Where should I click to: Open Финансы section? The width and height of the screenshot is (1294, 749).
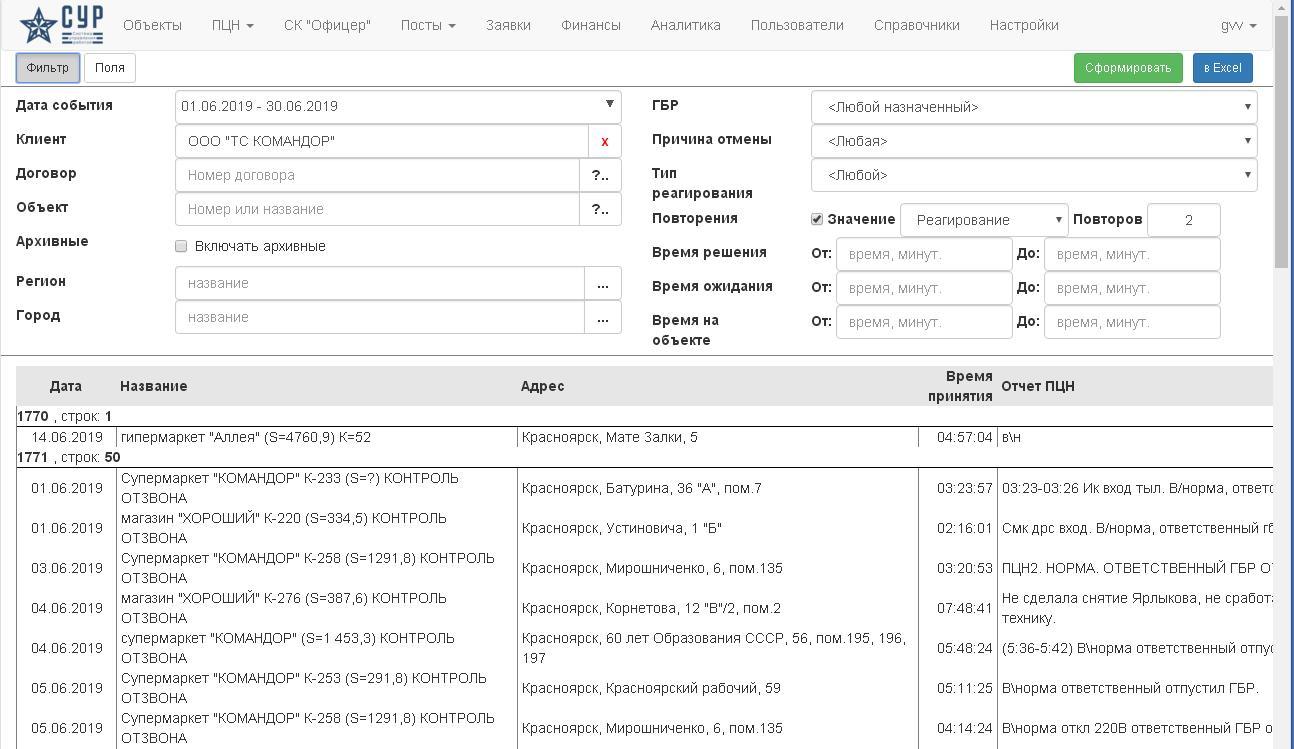(591, 25)
